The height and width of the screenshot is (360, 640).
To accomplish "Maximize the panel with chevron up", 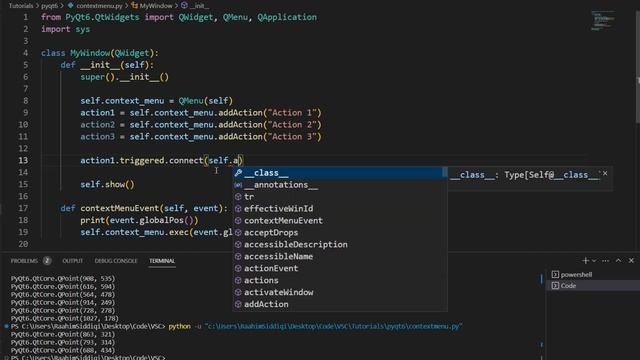I will point(618,260).
